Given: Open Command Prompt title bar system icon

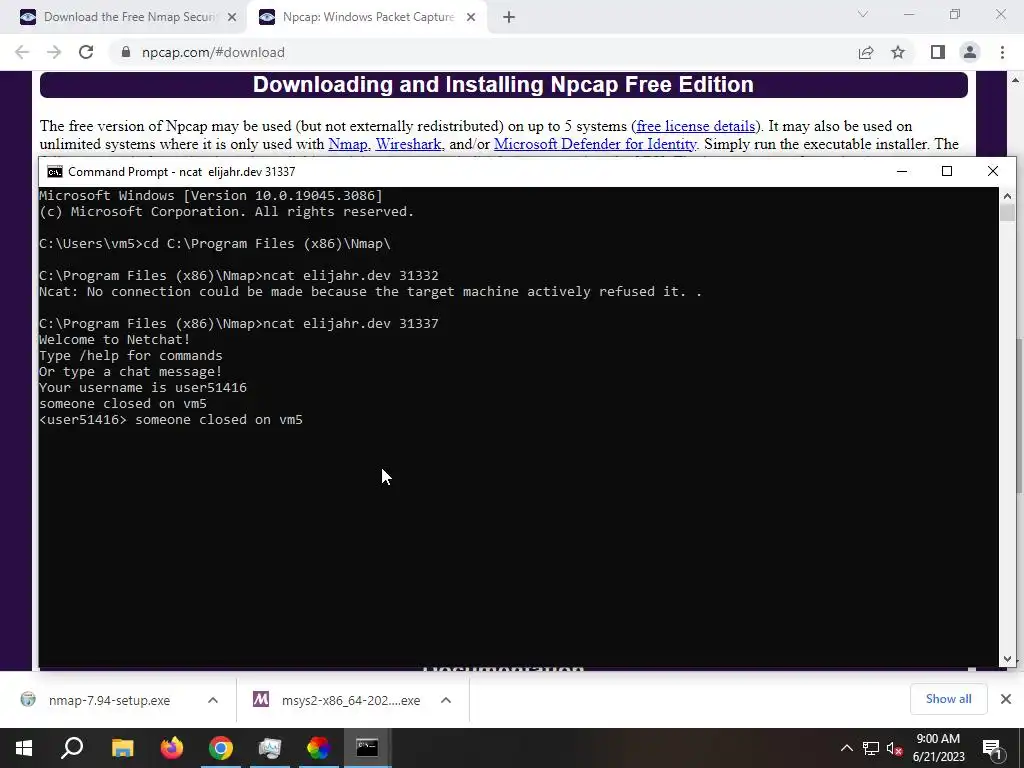Looking at the screenshot, I should (x=55, y=172).
